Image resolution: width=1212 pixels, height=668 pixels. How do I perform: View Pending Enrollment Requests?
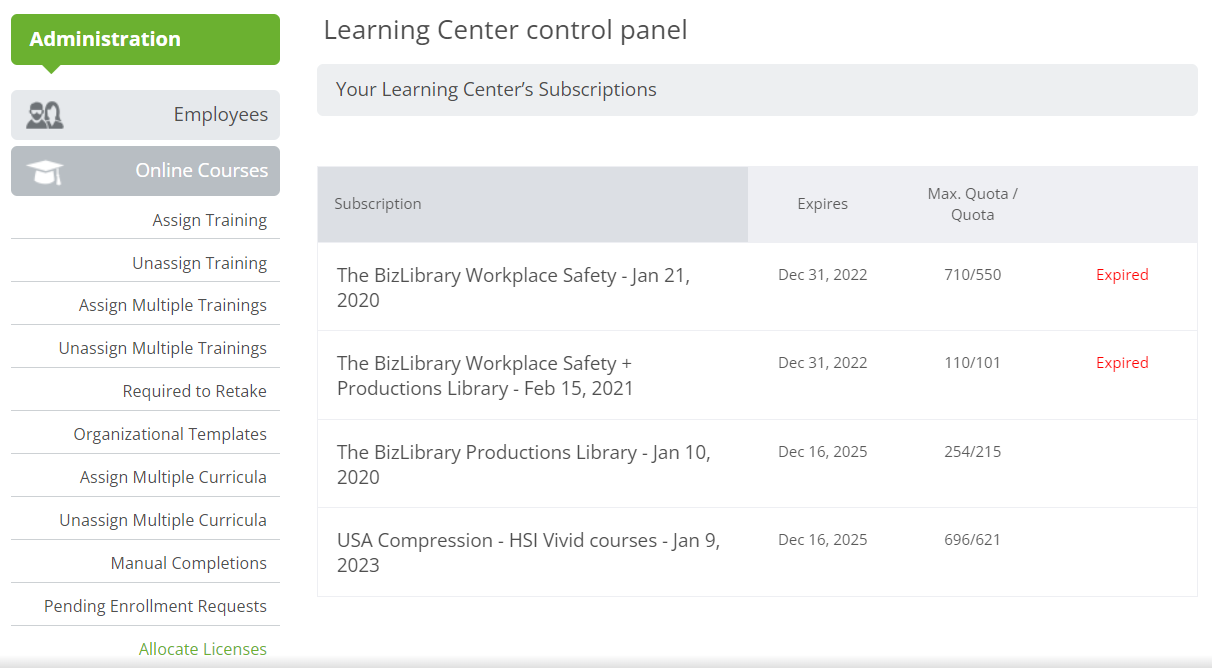(155, 606)
